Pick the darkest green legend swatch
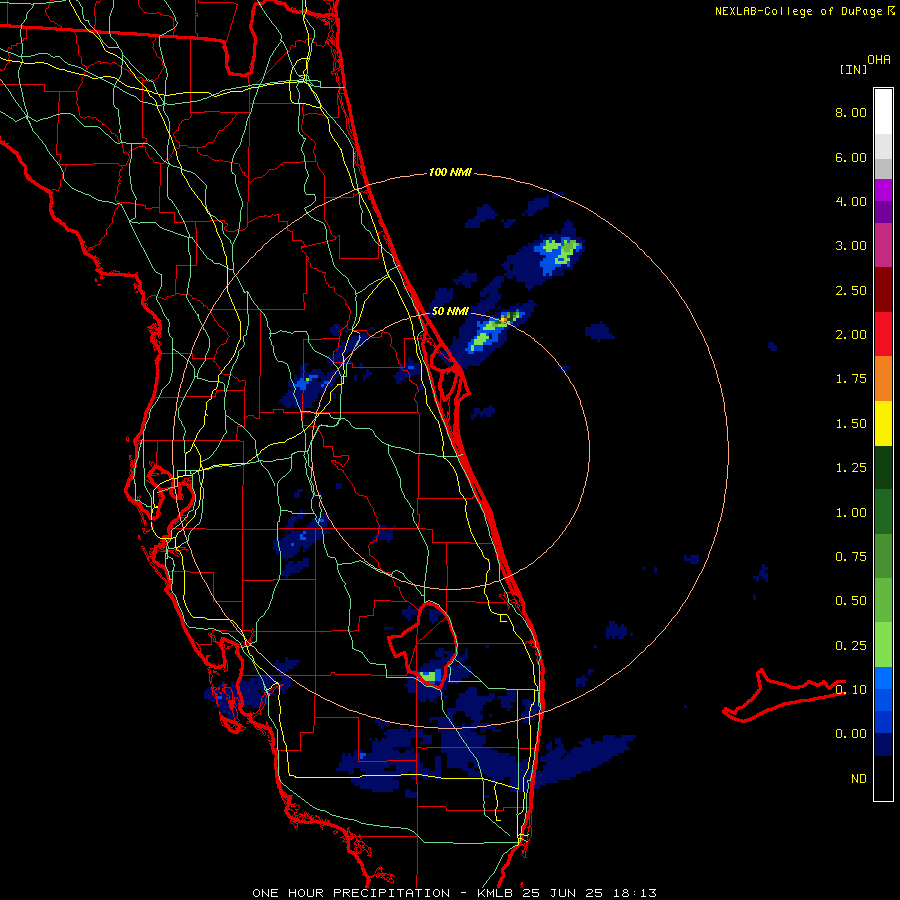900x900 pixels. tap(883, 468)
